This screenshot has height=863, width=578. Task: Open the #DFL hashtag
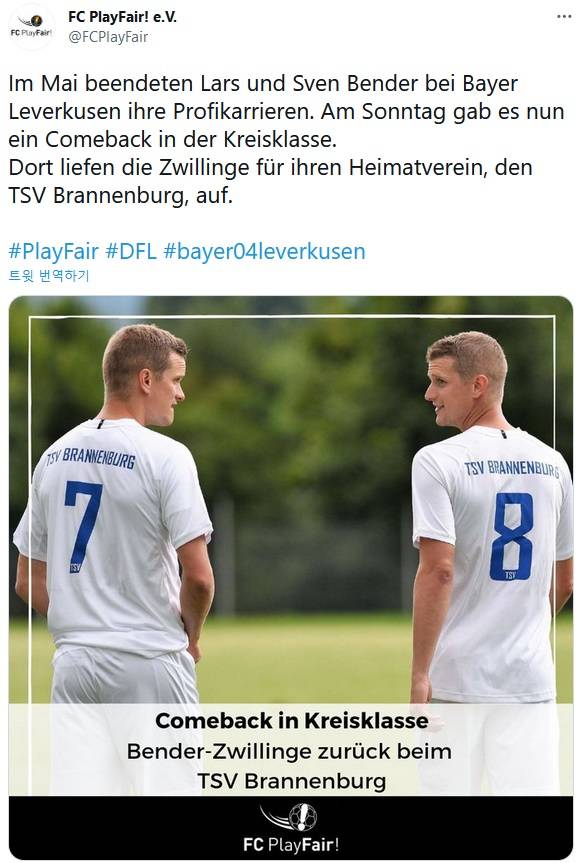(131, 252)
